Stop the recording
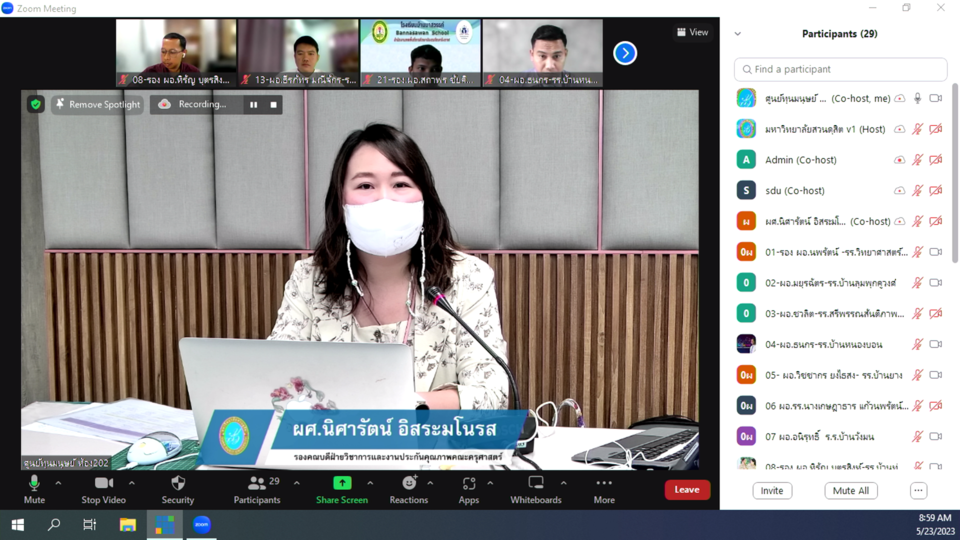This screenshot has width=960, height=540. [274, 105]
